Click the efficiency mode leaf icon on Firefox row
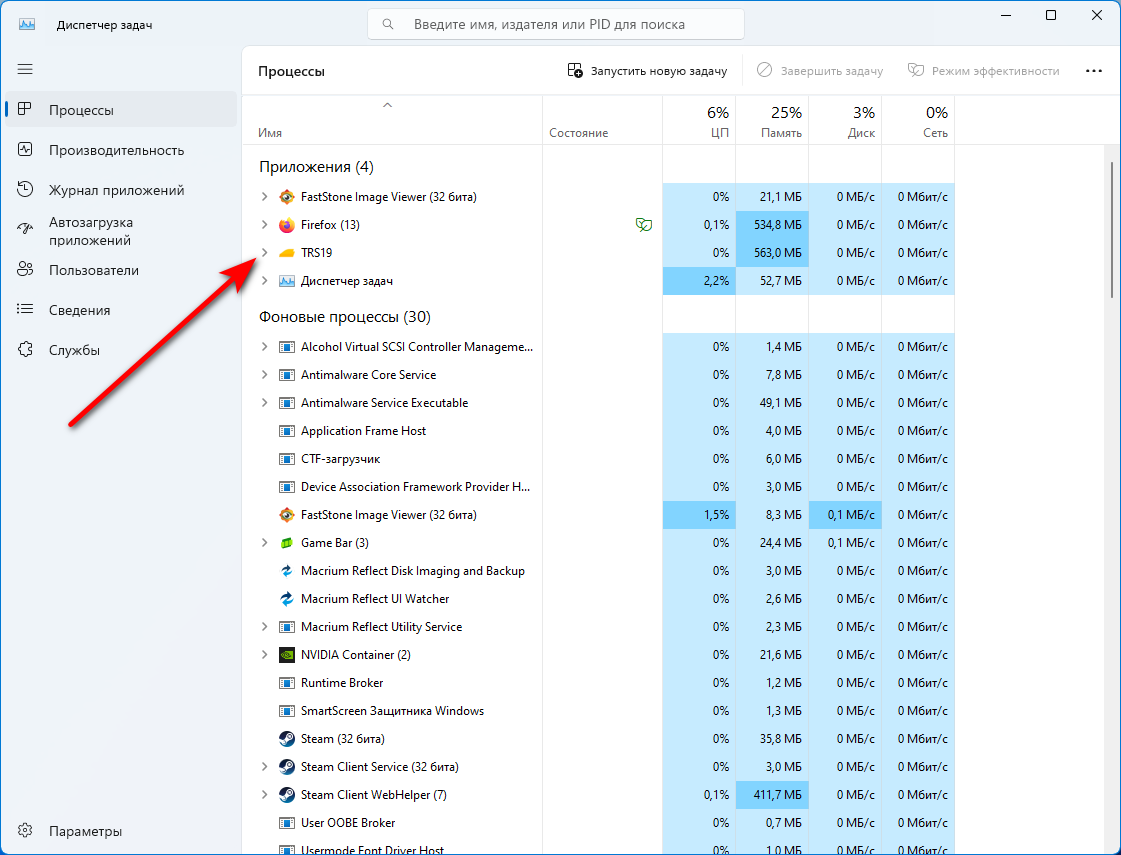The height and width of the screenshot is (855, 1121). [643, 224]
